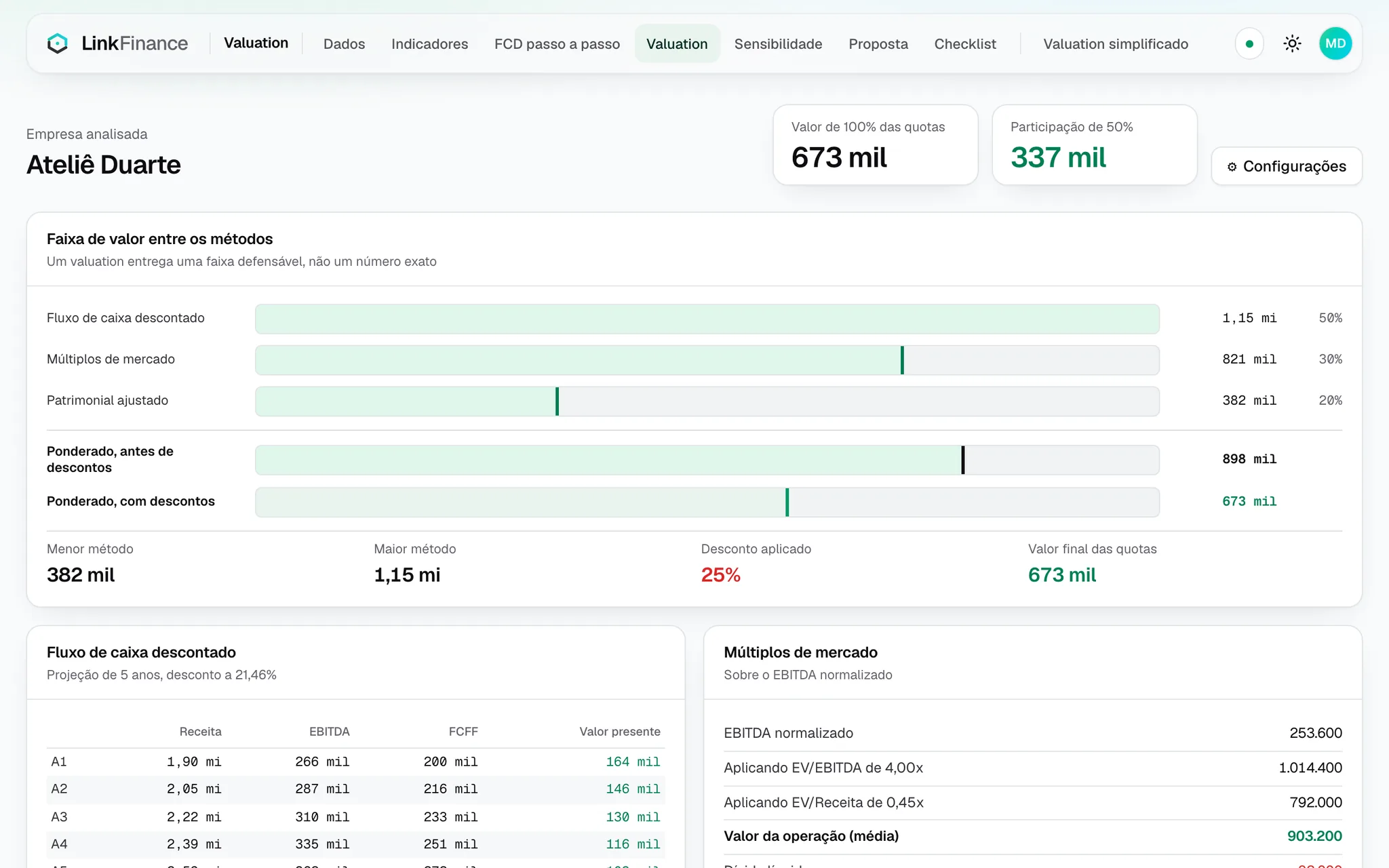This screenshot has width=1389, height=868.
Task: Switch to the Proposta tab
Action: (x=878, y=43)
